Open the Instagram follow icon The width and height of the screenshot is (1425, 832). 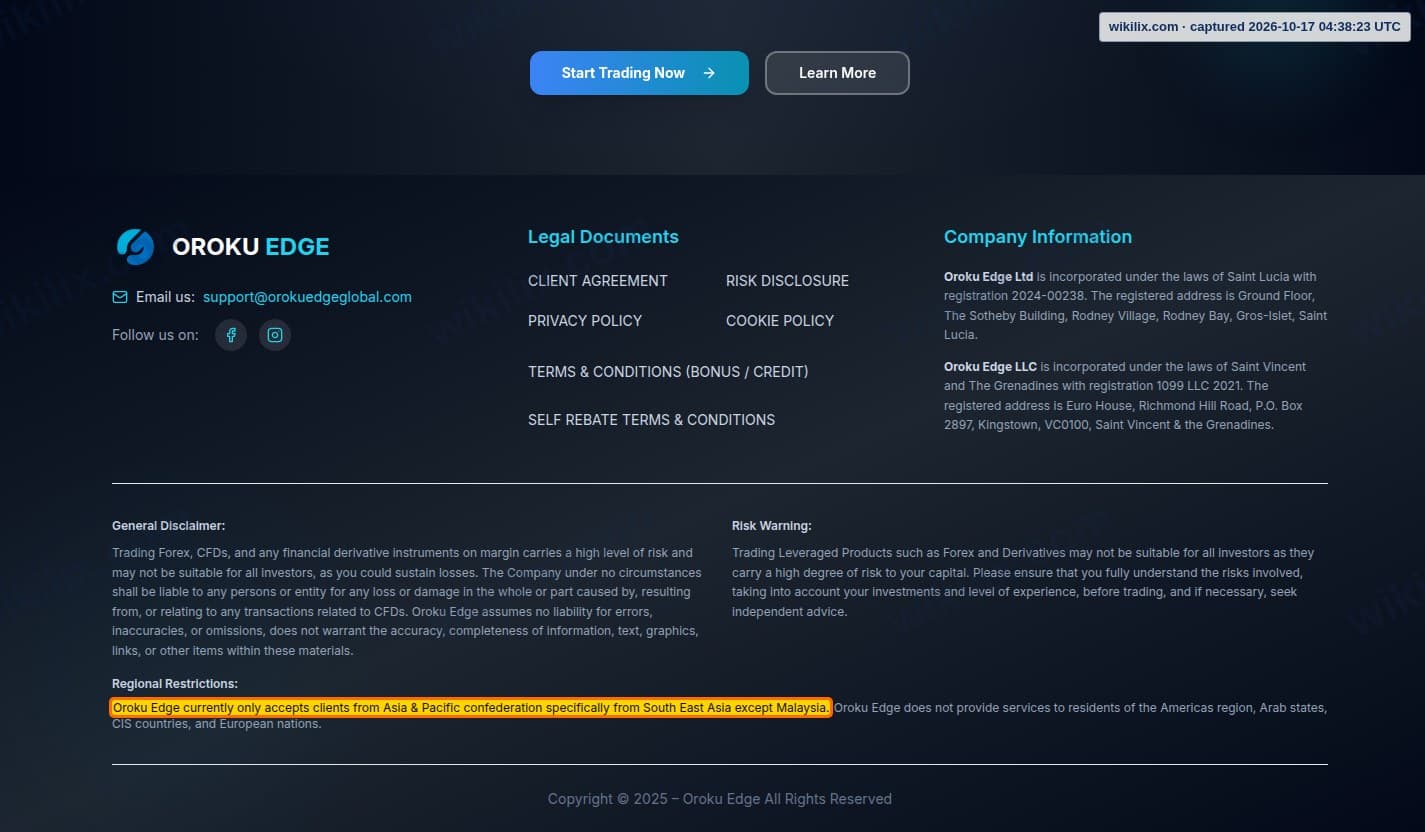point(275,335)
